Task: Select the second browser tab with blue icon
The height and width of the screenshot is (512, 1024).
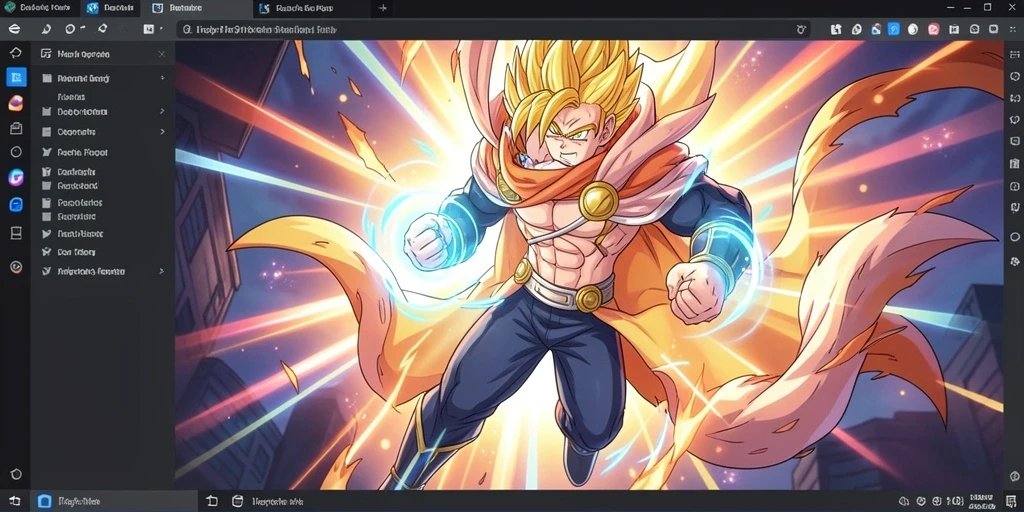Action: [x=111, y=8]
